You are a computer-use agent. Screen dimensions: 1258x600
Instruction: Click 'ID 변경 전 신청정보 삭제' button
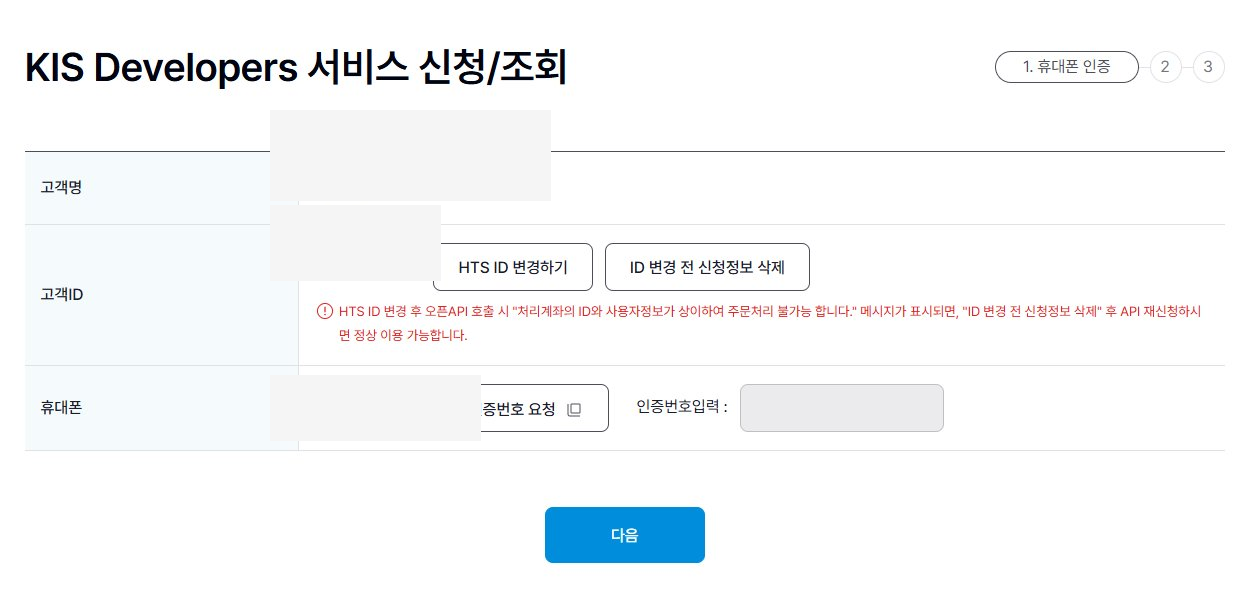[707, 267]
